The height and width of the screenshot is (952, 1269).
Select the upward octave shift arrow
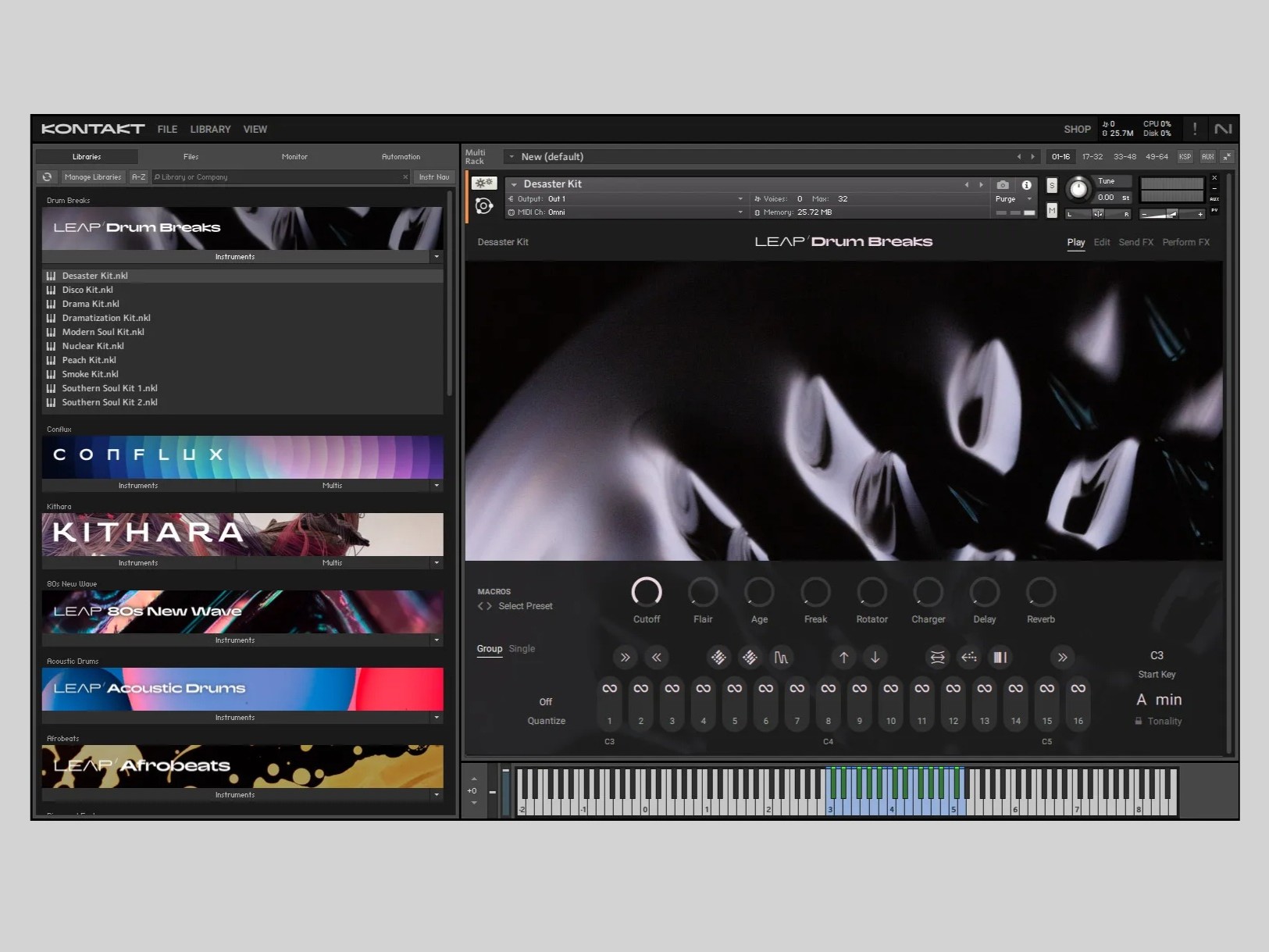click(x=843, y=657)
